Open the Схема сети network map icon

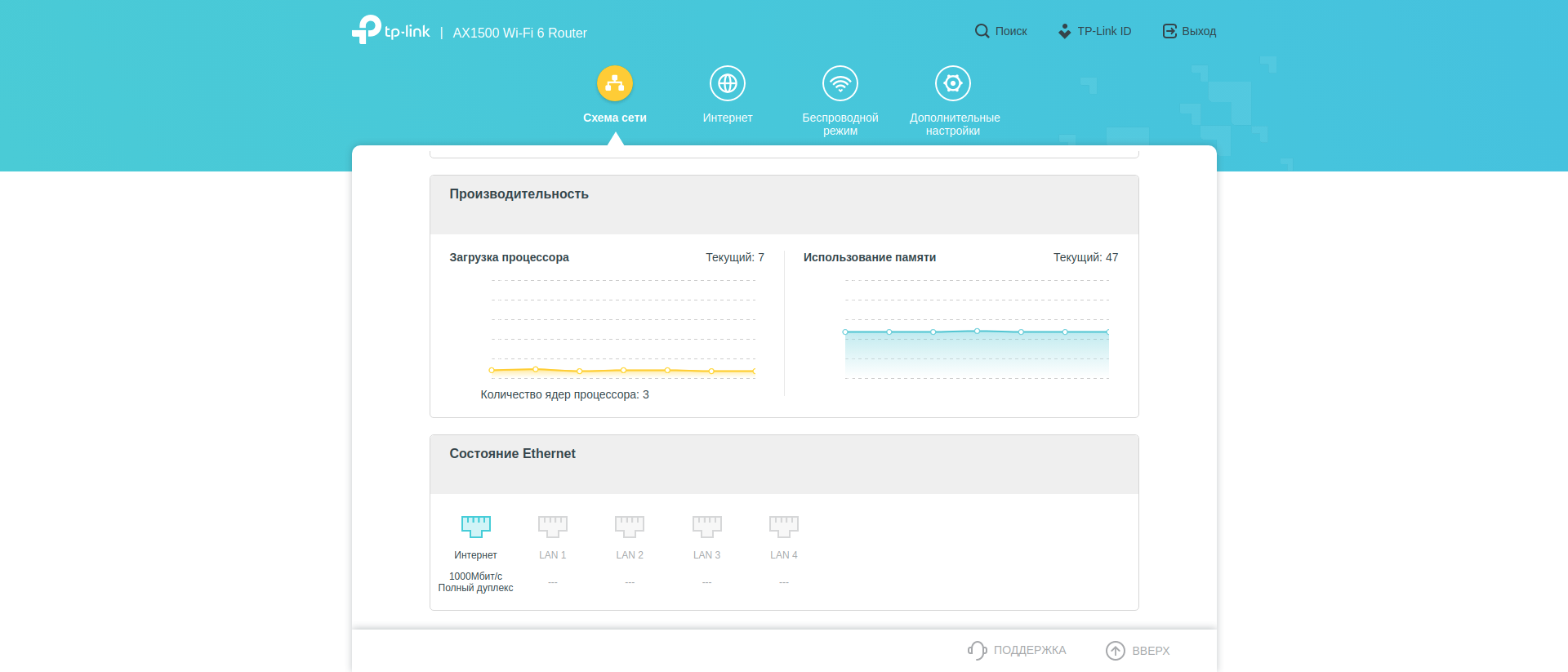pyautogui.click(x=614, y=83)
